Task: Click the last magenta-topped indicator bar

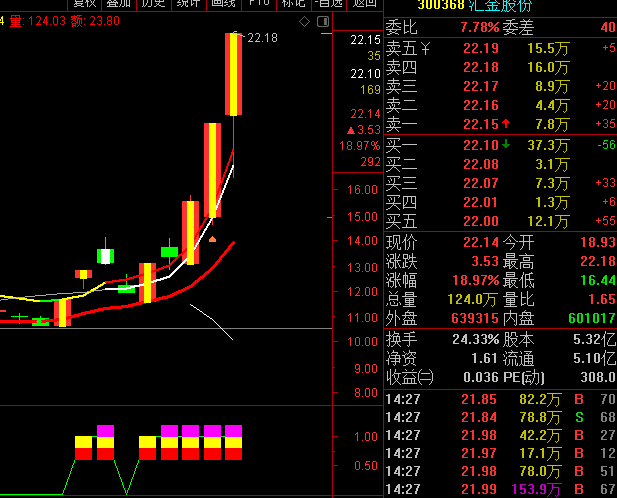Action: tap(233, 443)
